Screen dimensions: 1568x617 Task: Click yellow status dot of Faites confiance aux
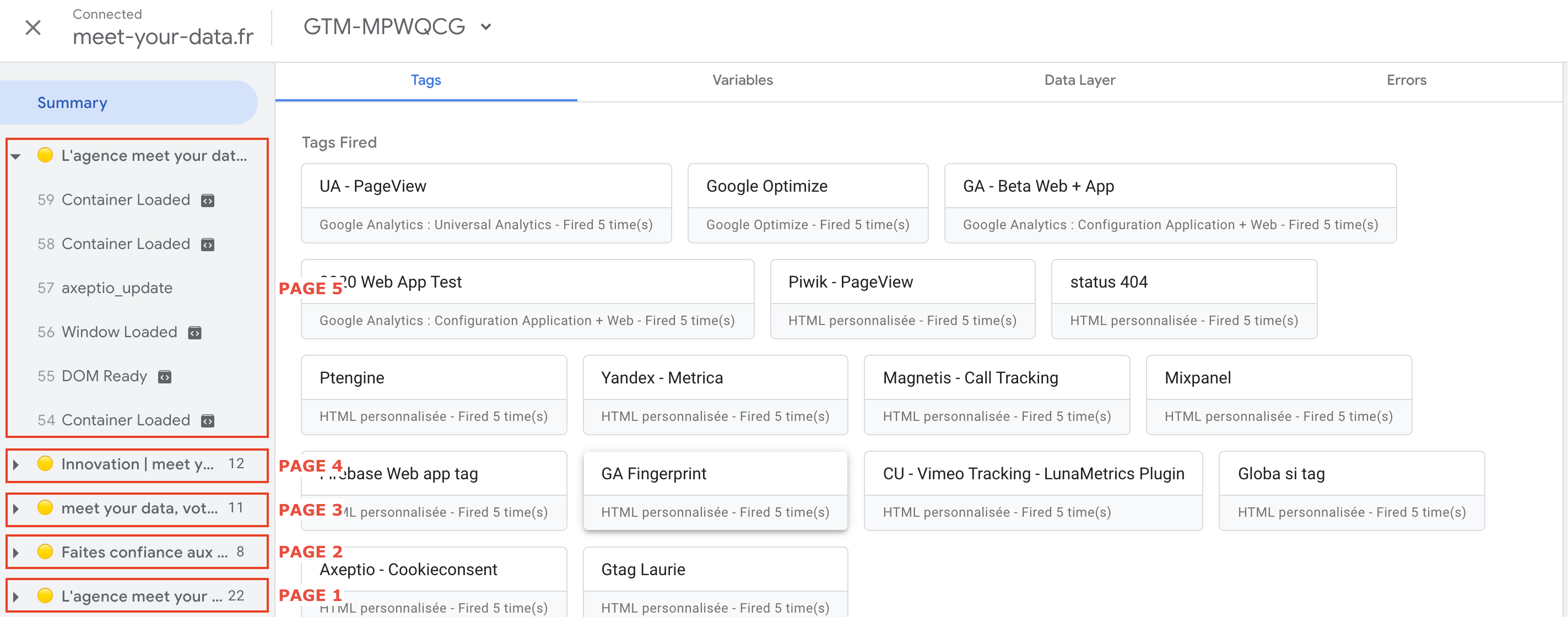coord(45,551)
